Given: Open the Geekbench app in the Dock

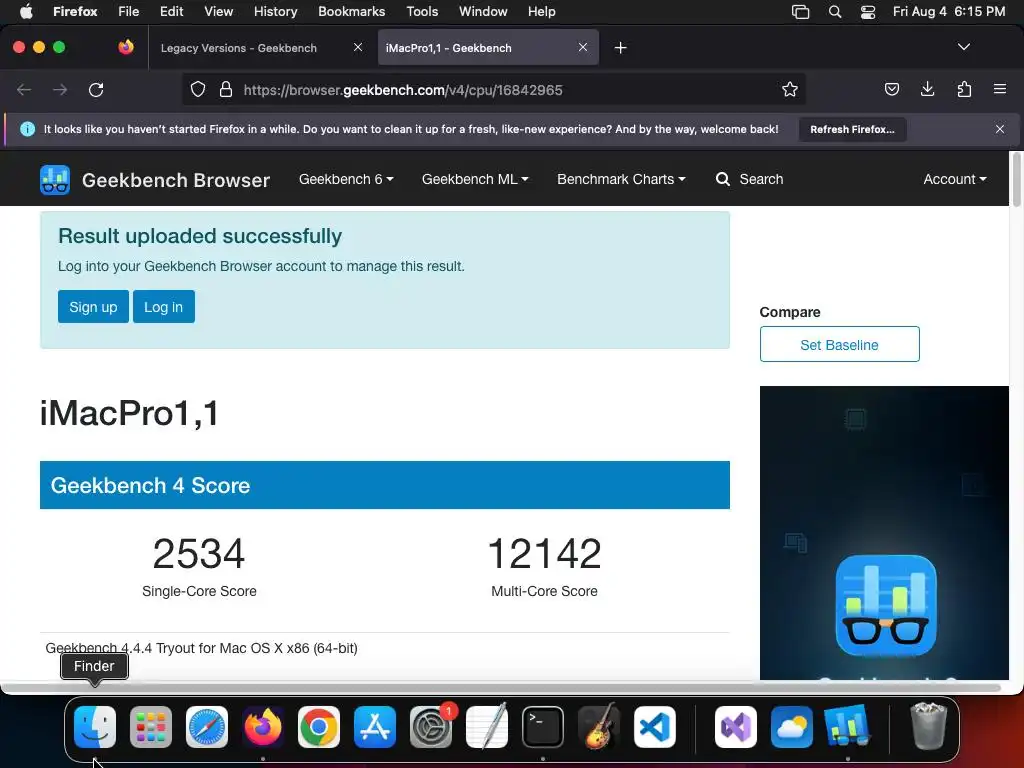Looking at the screenshot, I should (x=848, y=727).
